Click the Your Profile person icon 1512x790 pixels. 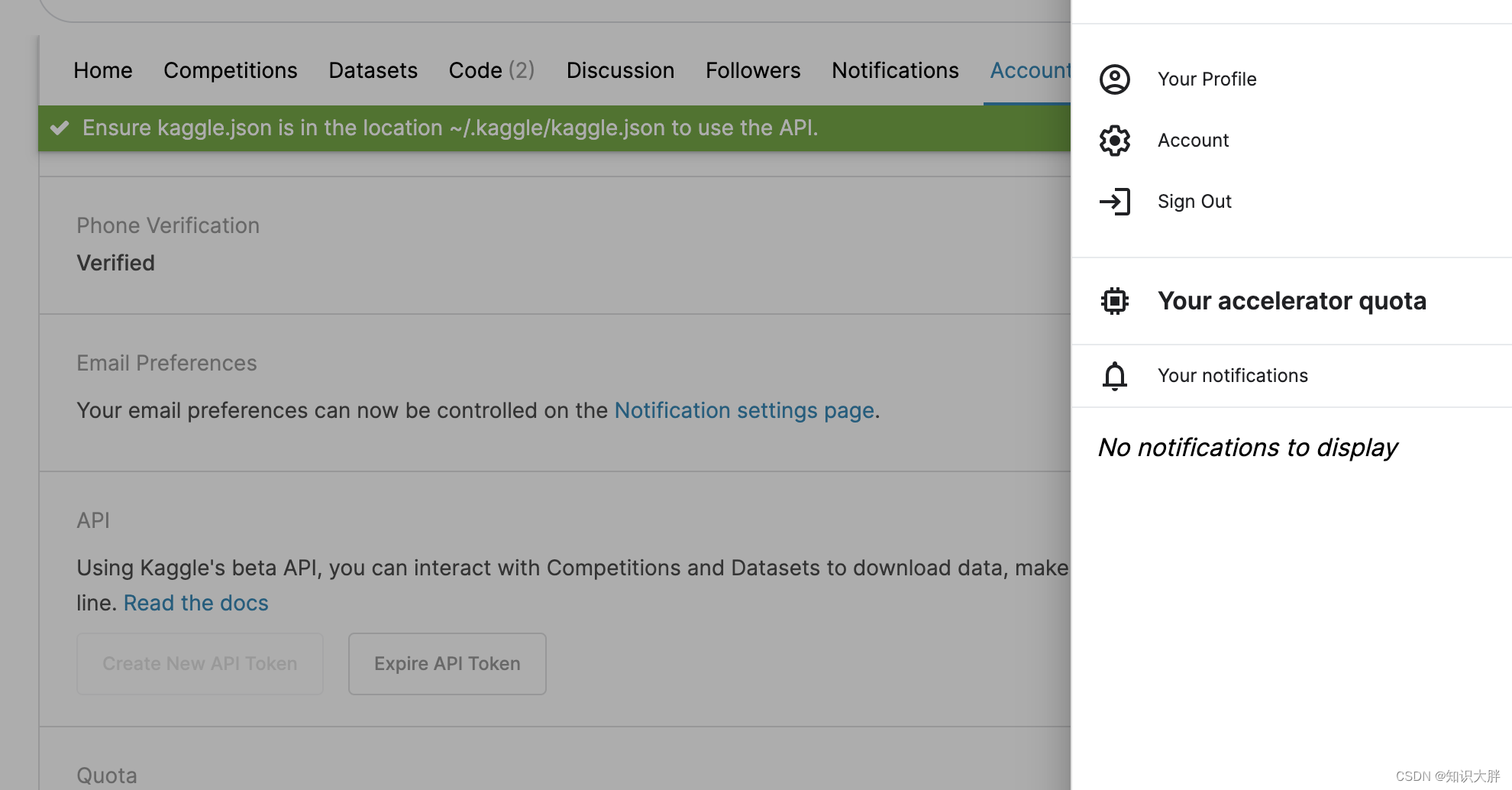pos(1114,79)
